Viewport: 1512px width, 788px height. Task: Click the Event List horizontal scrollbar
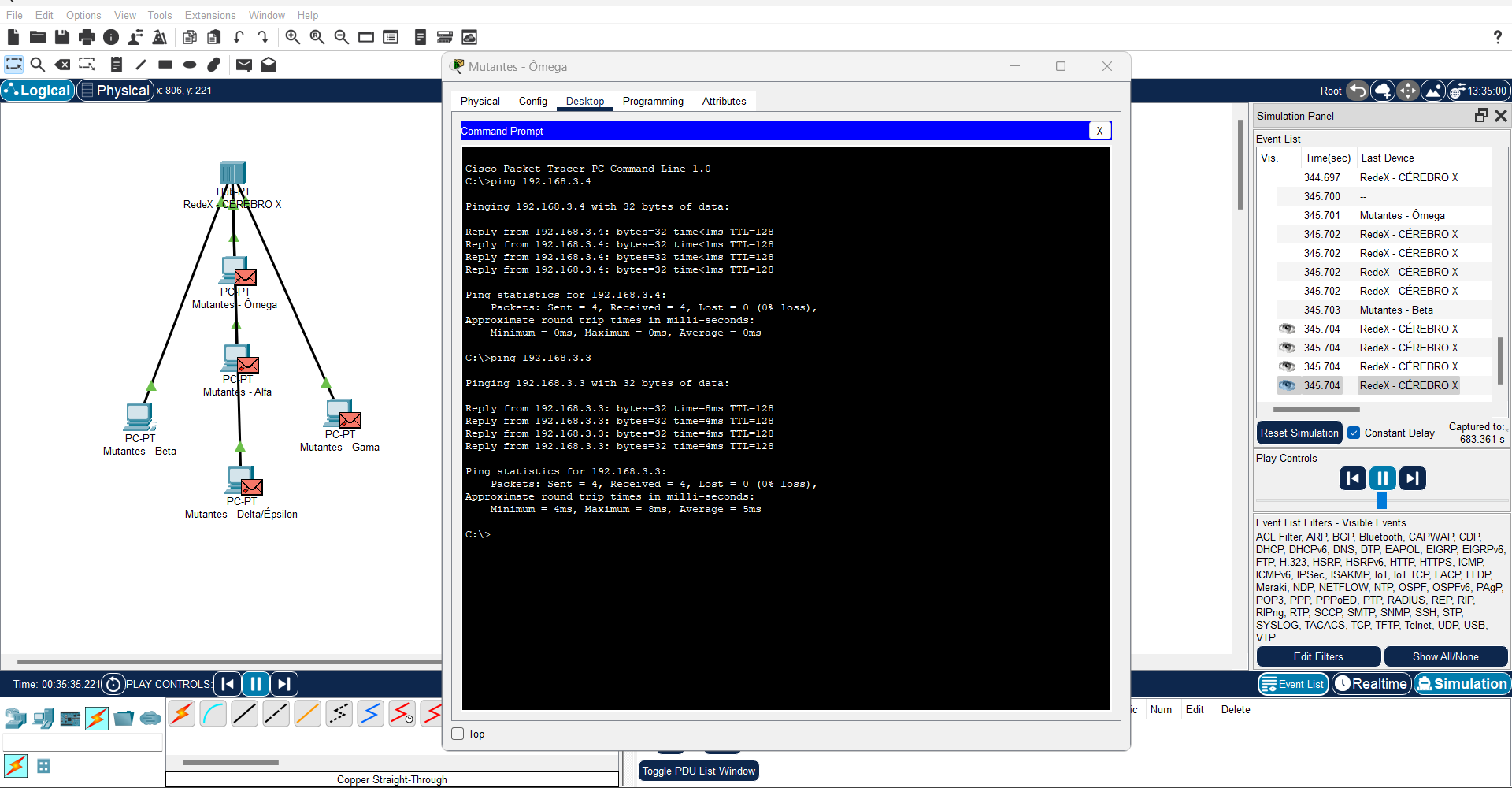click(1317, 410)
